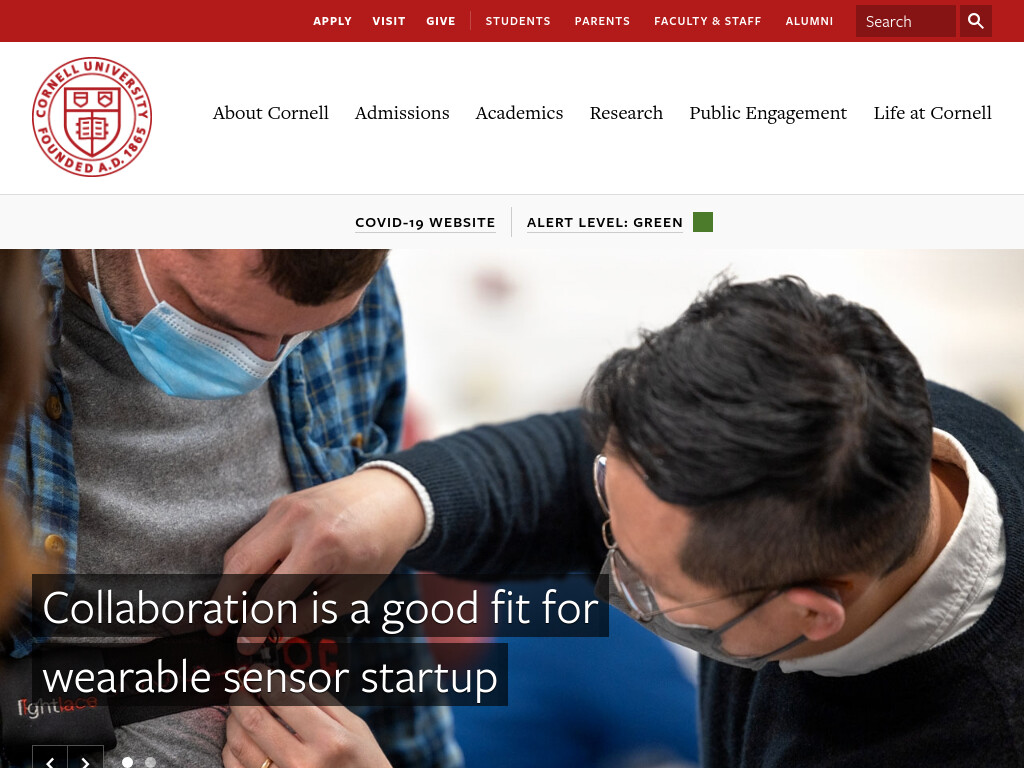The width and height of the screenshot is (1024, 768).
Task: Open the Life at Cornell menu
Action: tap(933, 113)
